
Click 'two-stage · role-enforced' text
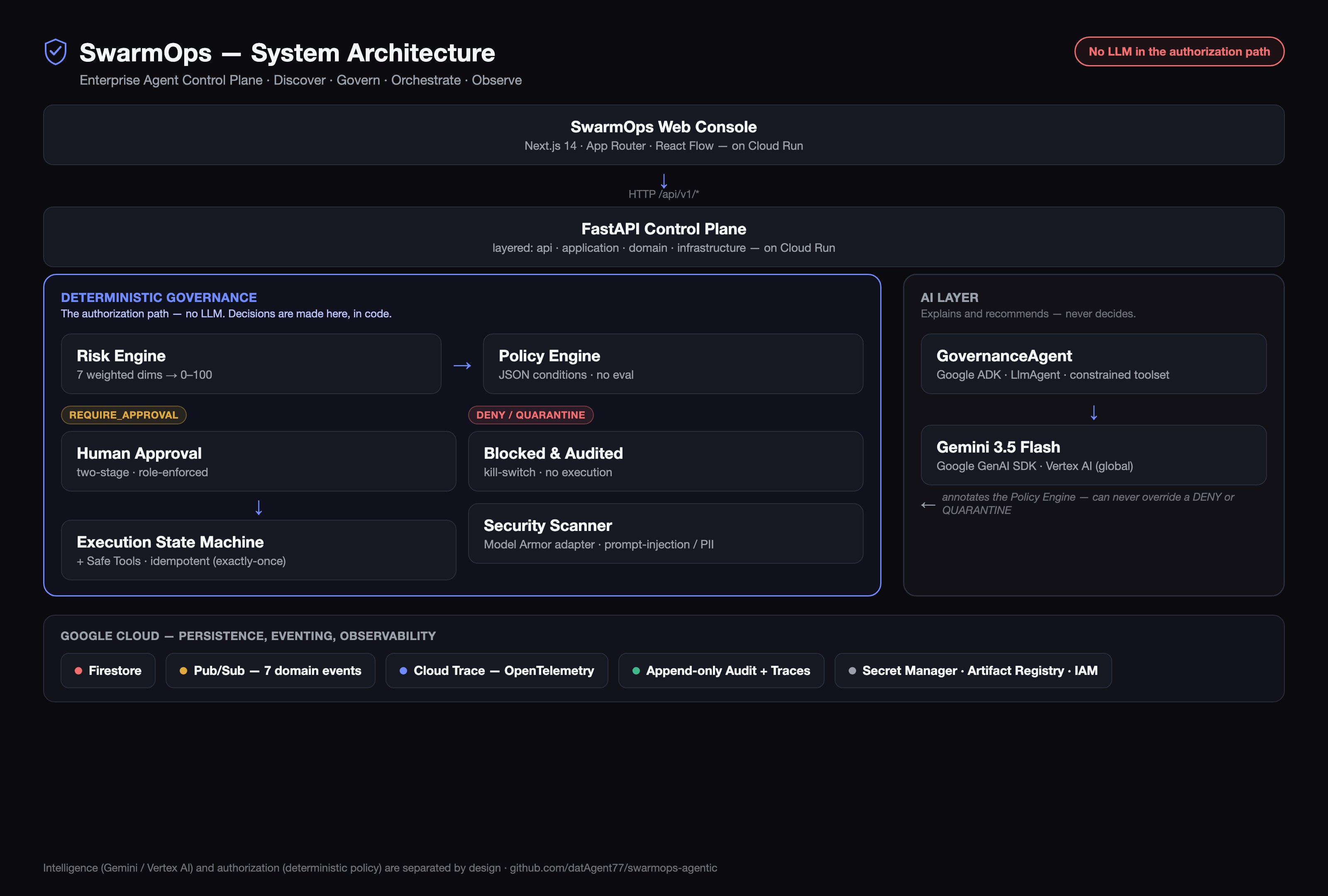click(x=142, y=472)
